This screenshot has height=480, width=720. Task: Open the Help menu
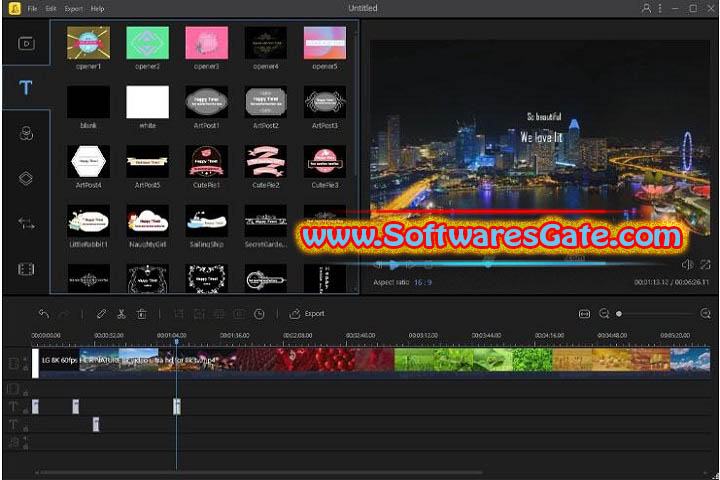click(x=97, y=8)
